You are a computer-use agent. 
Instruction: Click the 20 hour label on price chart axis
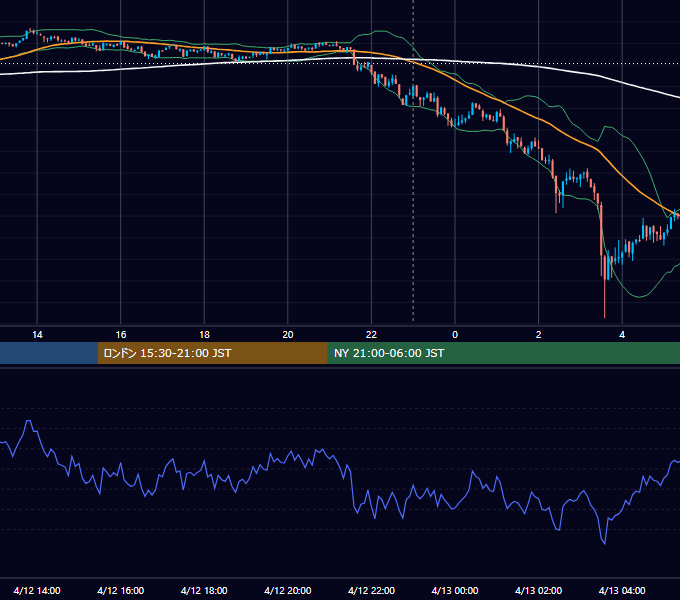click(288, 335)
